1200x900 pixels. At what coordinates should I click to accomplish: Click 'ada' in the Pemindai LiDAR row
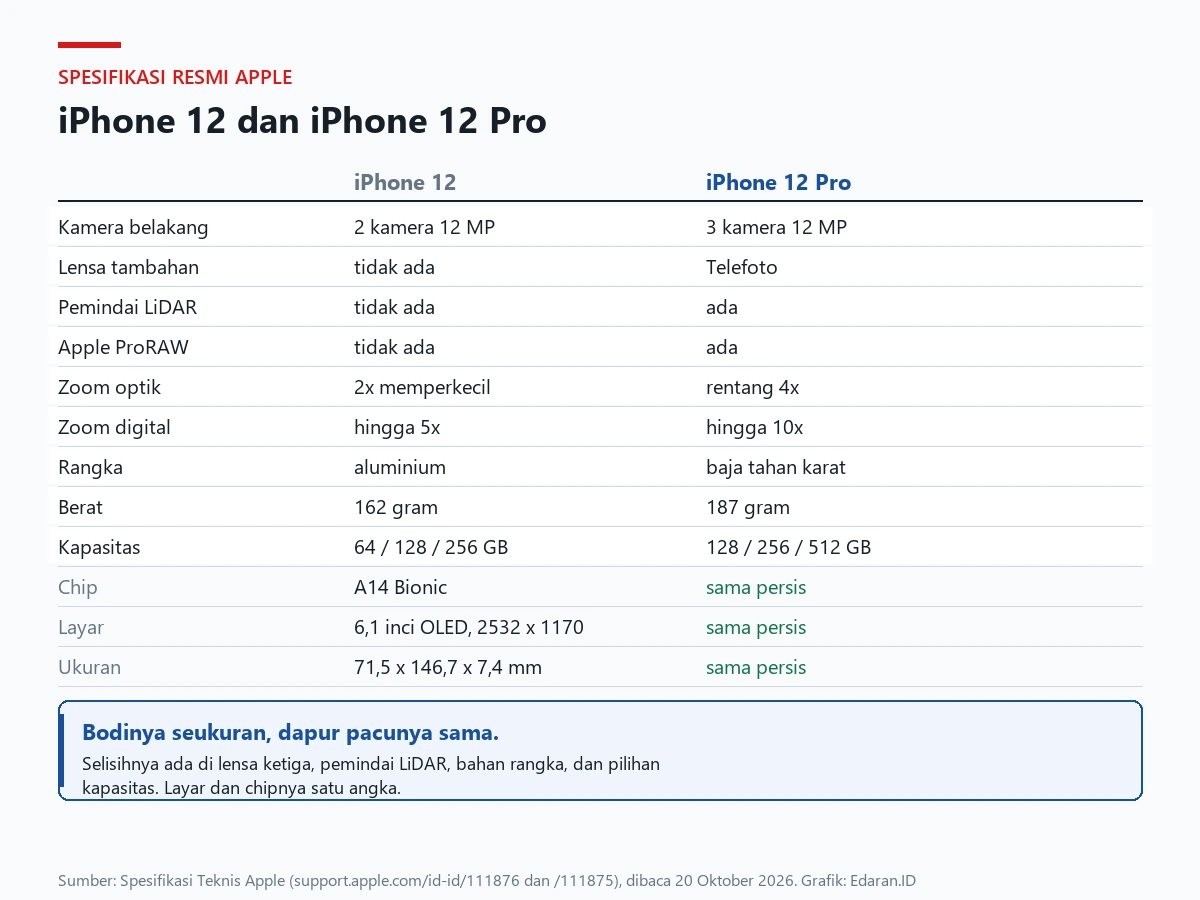[722, 307]
